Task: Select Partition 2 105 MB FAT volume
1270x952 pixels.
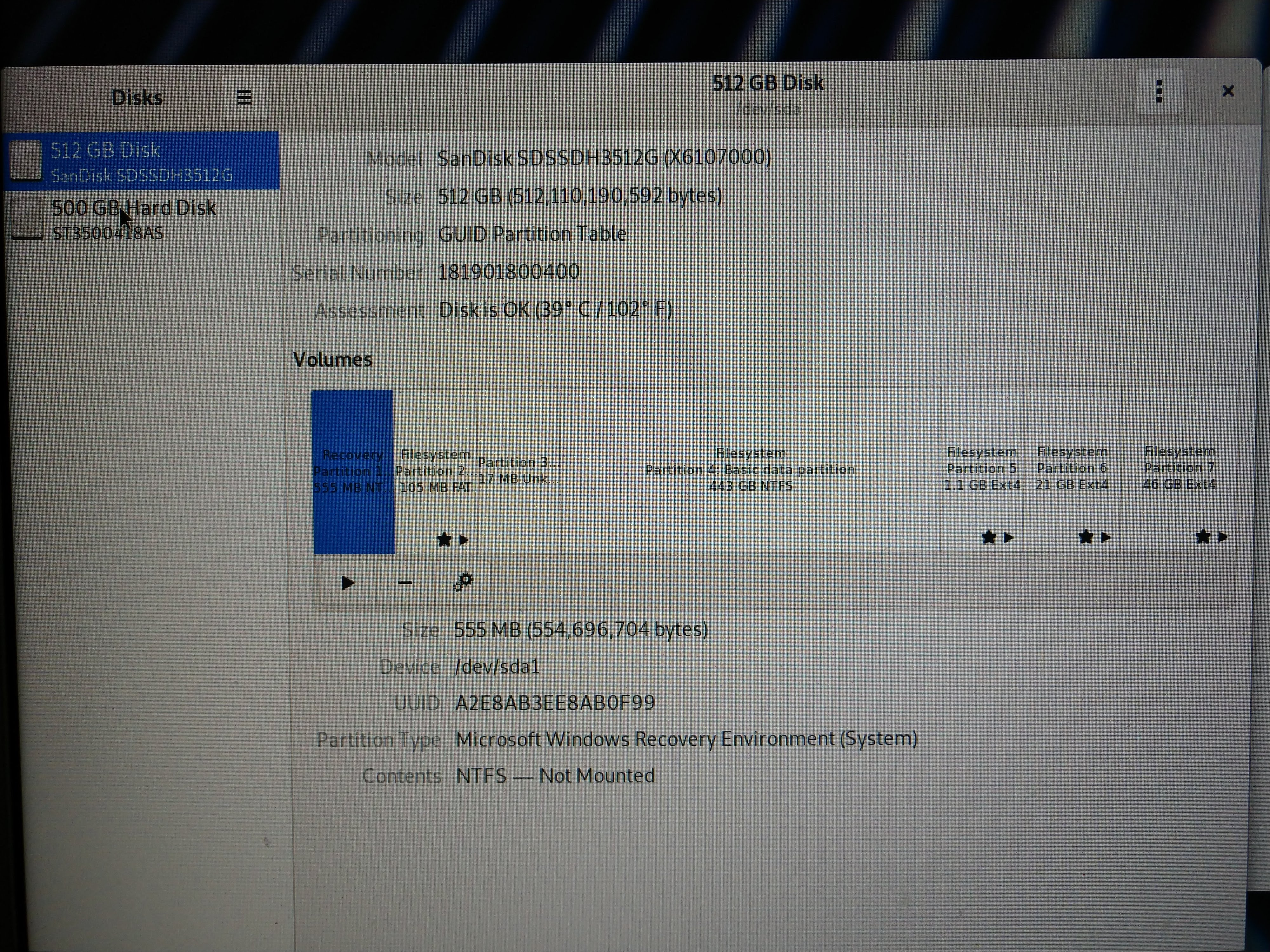Action: point(435,471)
